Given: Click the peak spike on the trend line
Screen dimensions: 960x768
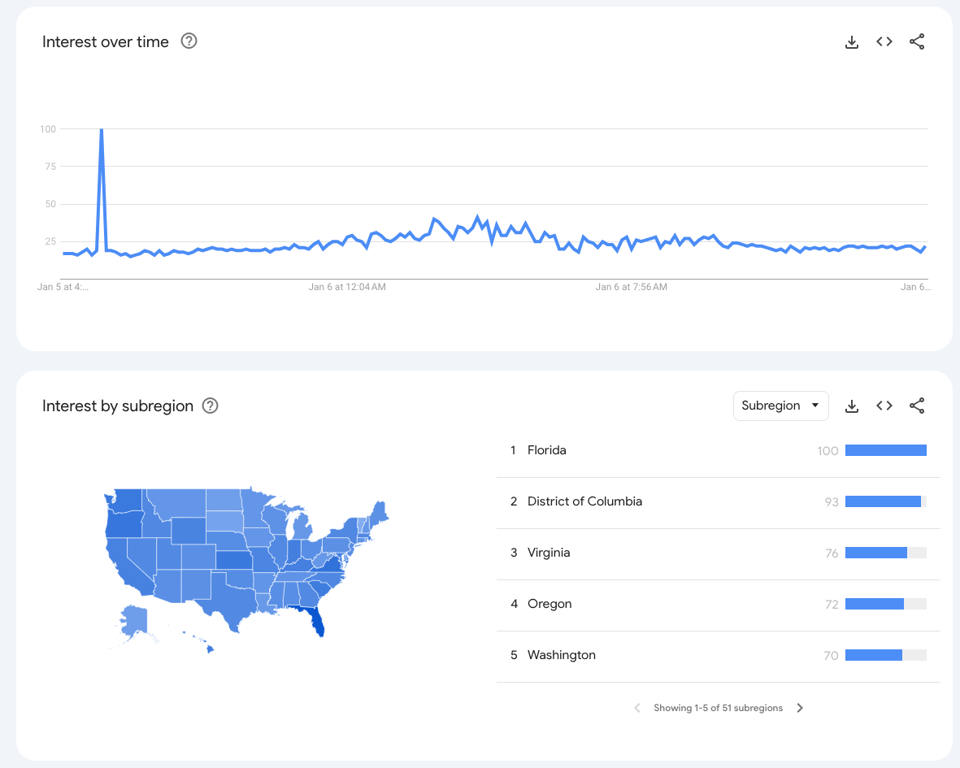Looking at the screenshot, I should coord(101,130).
